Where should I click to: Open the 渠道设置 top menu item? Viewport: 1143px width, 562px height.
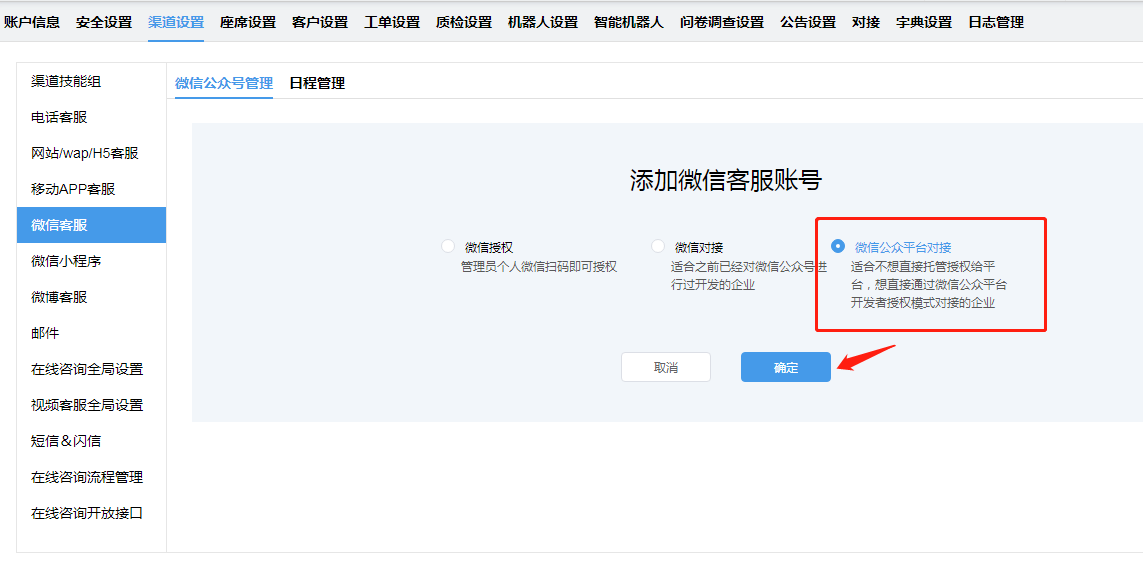(176, 23)
